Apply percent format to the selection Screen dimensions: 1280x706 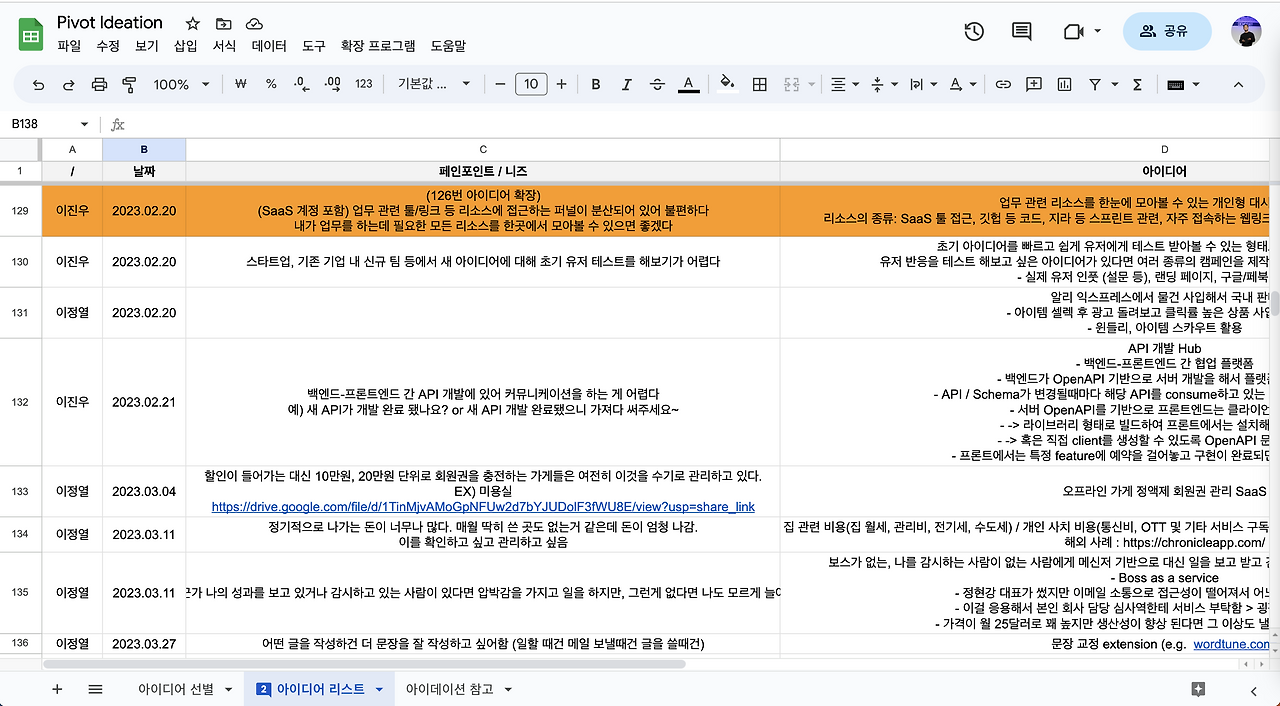click(270, 84)
